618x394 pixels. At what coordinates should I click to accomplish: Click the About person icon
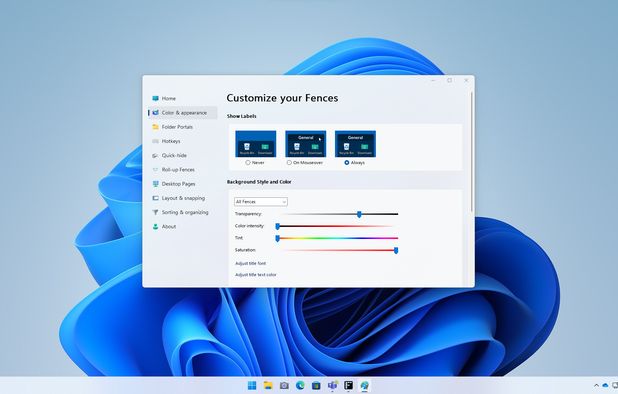[155, 227]
